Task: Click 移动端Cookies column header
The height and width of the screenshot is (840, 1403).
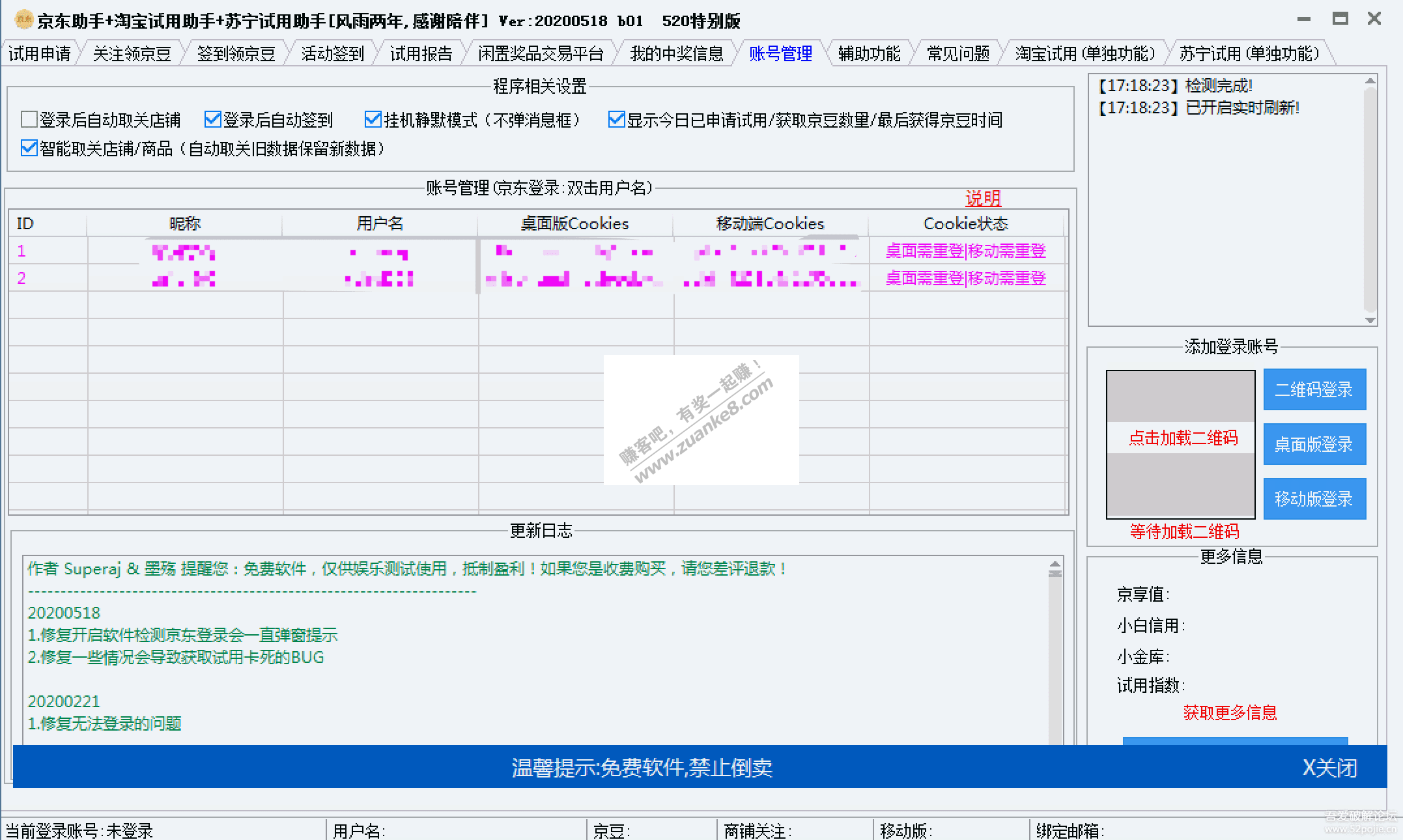Action: (x=771, y=223)
